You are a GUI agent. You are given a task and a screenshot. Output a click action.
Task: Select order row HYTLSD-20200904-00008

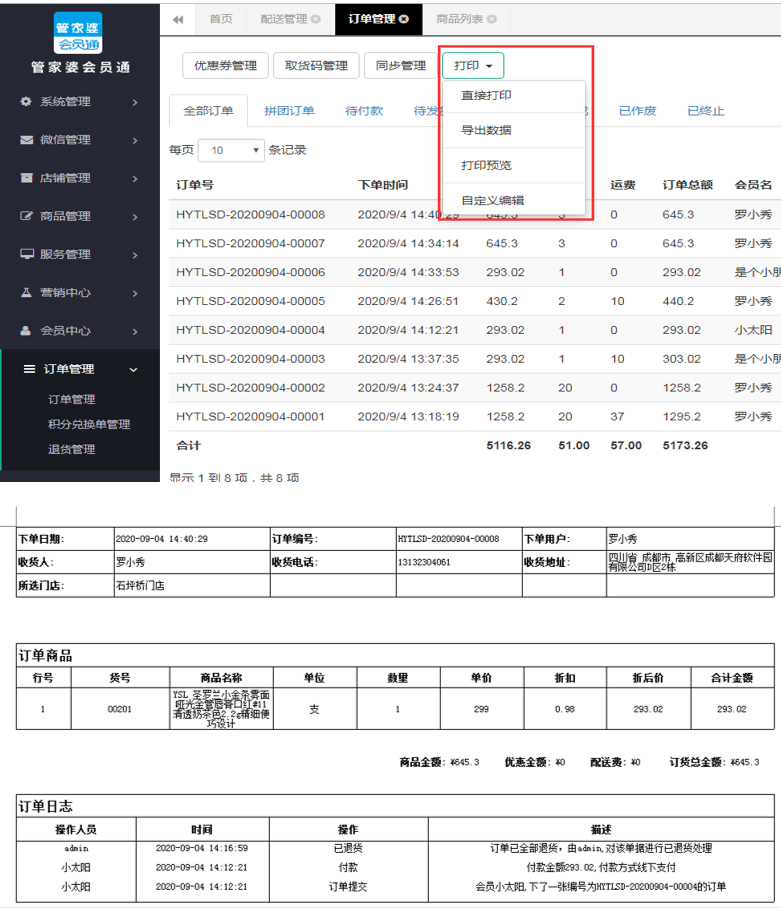click(475, 215)
